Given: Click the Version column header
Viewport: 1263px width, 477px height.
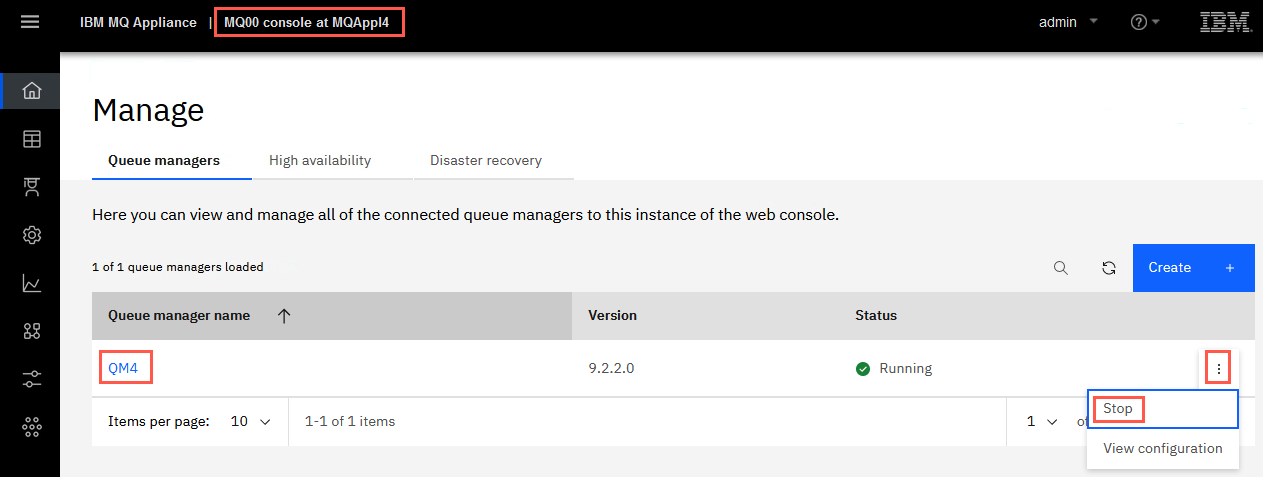Looking at the screenshot, I should pyautogui.click(x=612, y=315).
